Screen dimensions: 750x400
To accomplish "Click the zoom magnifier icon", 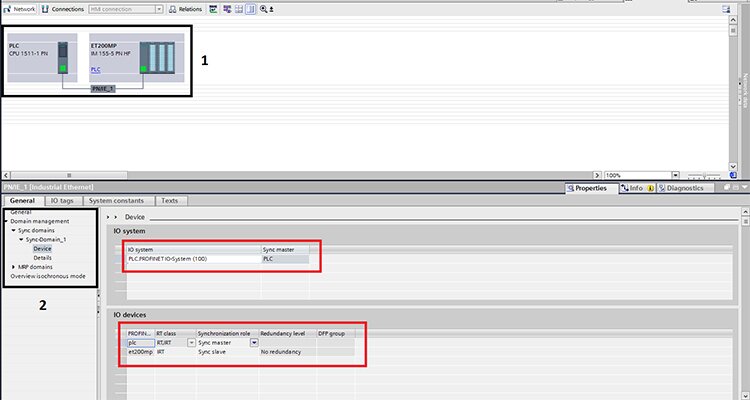I will [263, 9].
